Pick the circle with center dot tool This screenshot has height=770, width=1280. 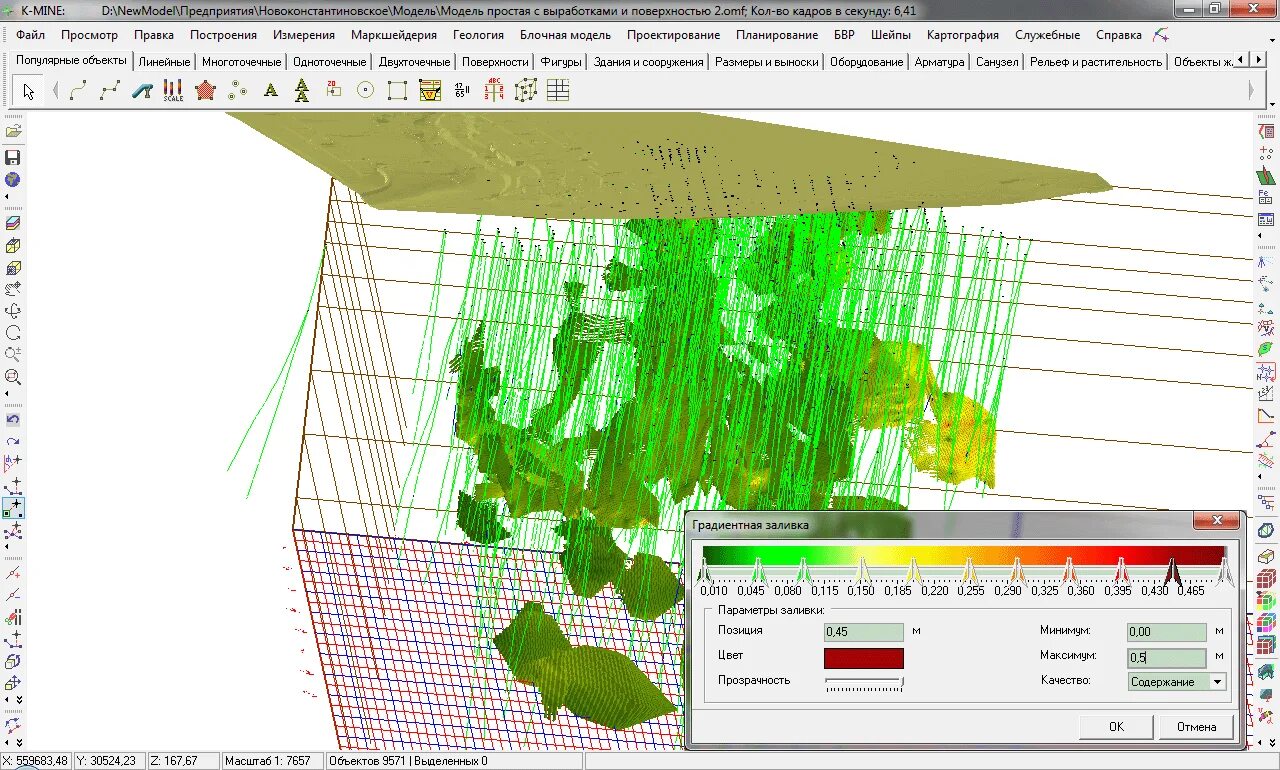365,91
